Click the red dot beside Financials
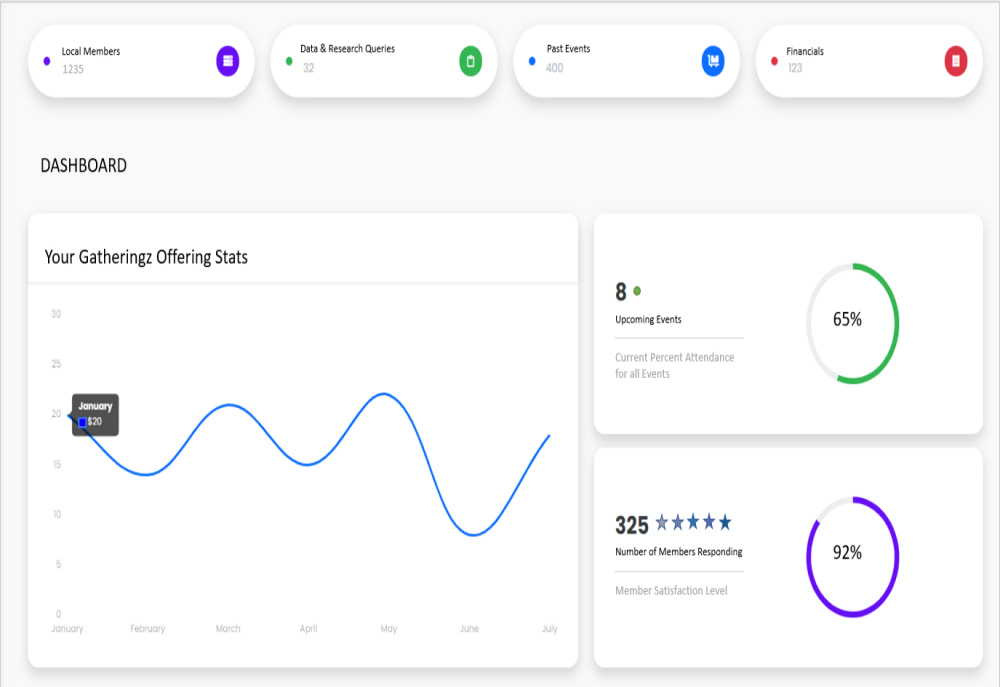Screen dimensions: 1000x687 coord(775,61)
